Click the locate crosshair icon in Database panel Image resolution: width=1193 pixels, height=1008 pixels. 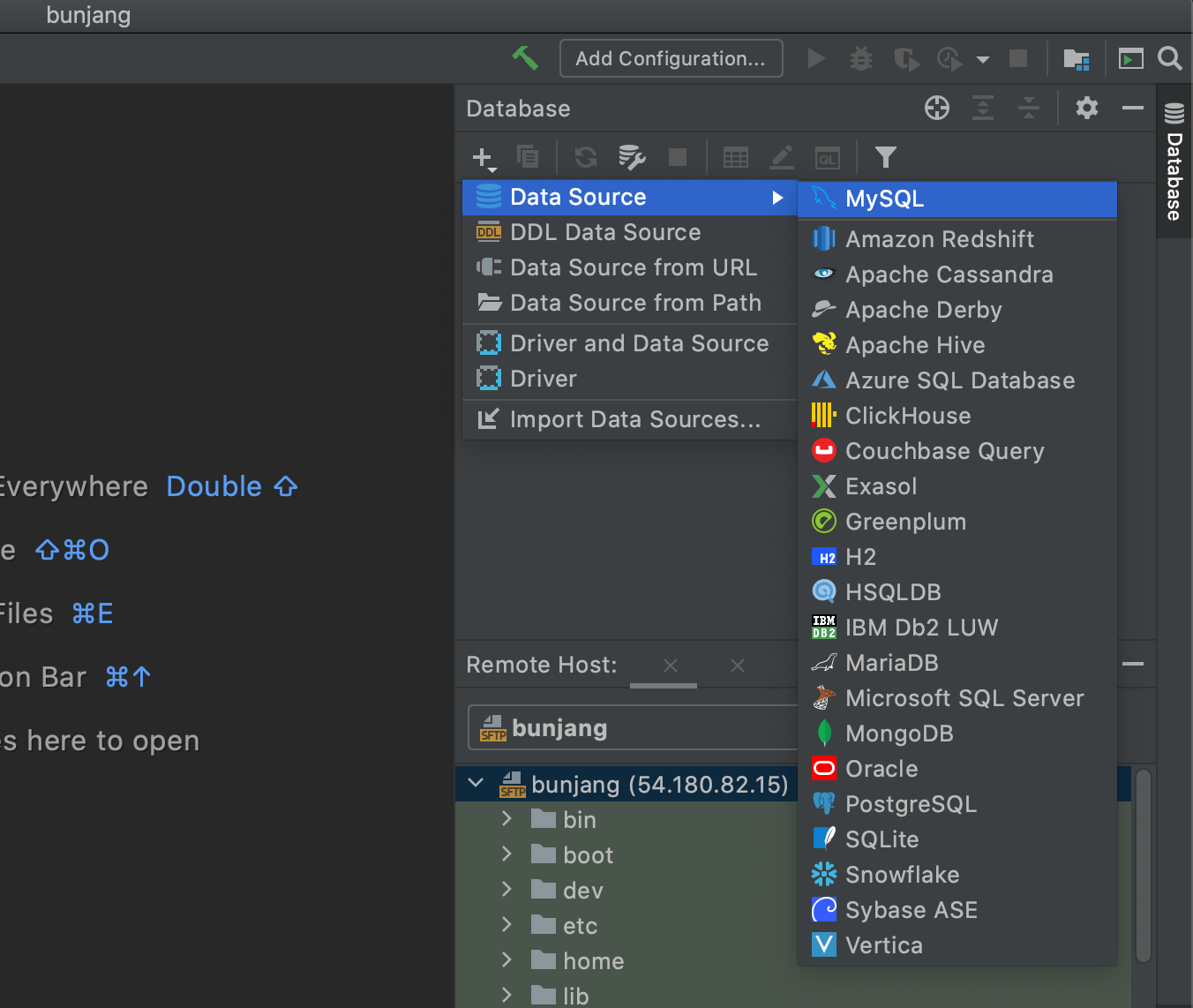tap(937, 108)
